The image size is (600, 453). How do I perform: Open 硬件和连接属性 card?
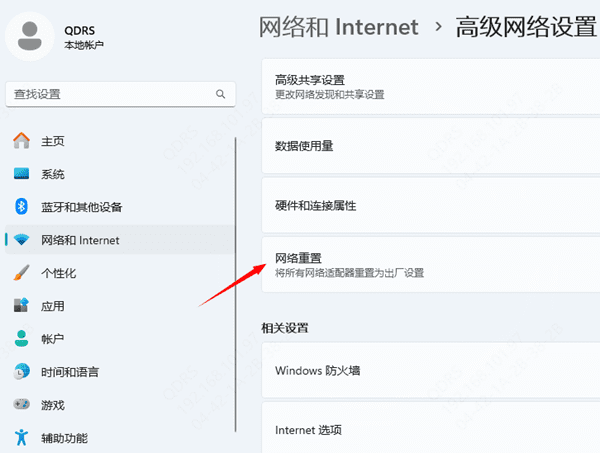pyautogui.click(x=431, y=205)
